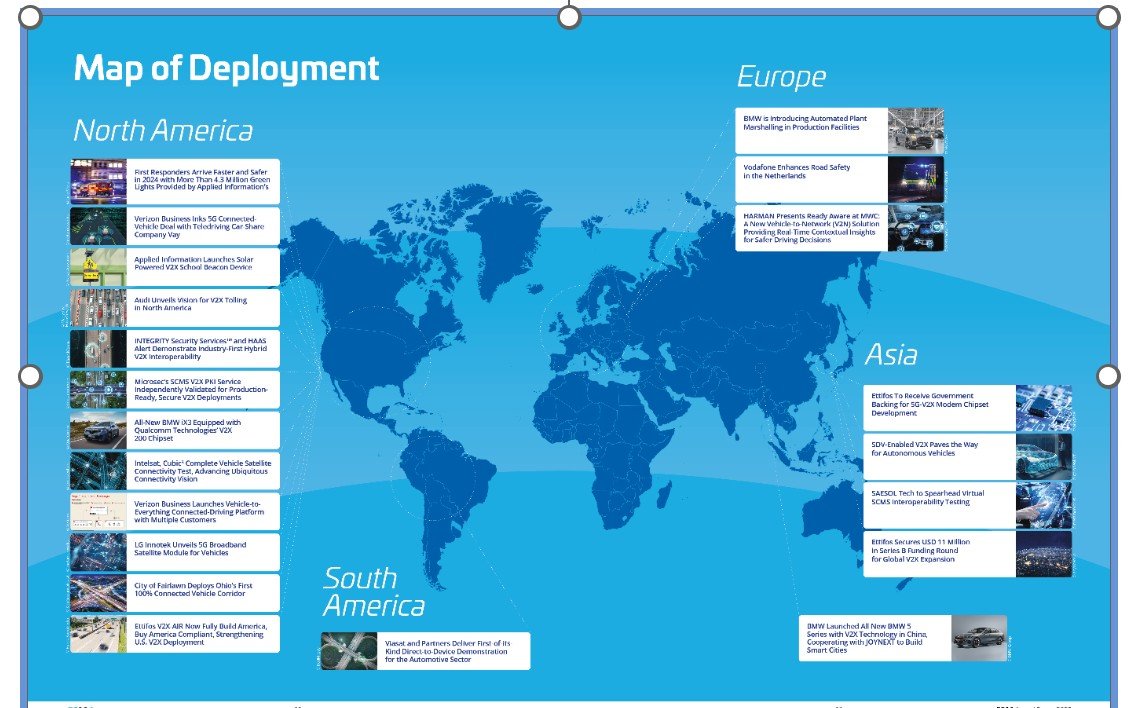Click the top-right corner selection handle
The width and height of the screenshot is (1130, 708).
1108,17
